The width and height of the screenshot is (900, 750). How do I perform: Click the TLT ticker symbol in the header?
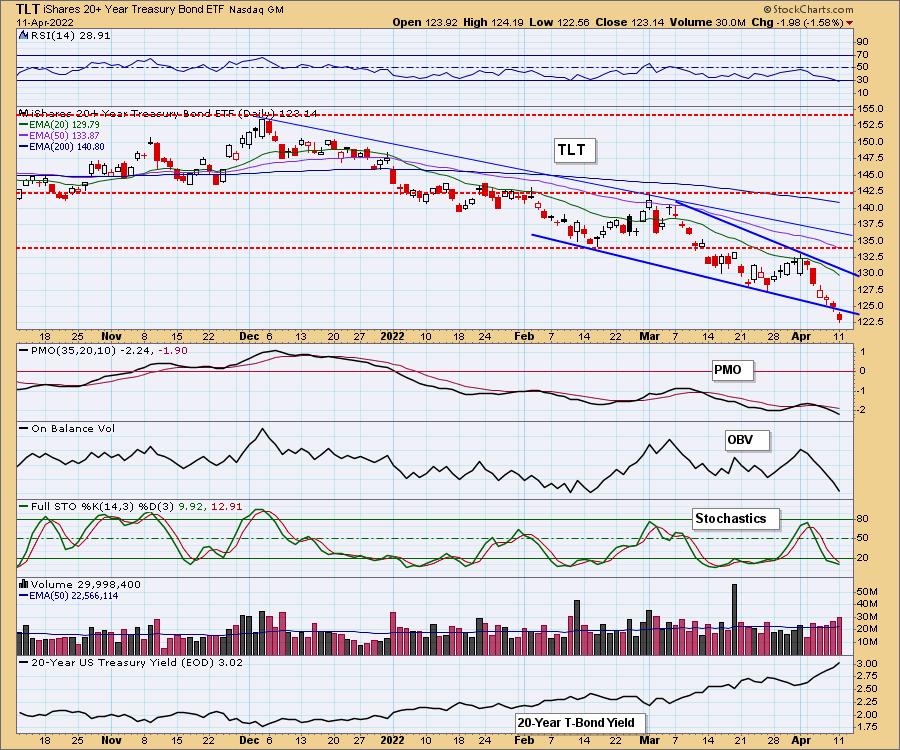tap(28, 9)
